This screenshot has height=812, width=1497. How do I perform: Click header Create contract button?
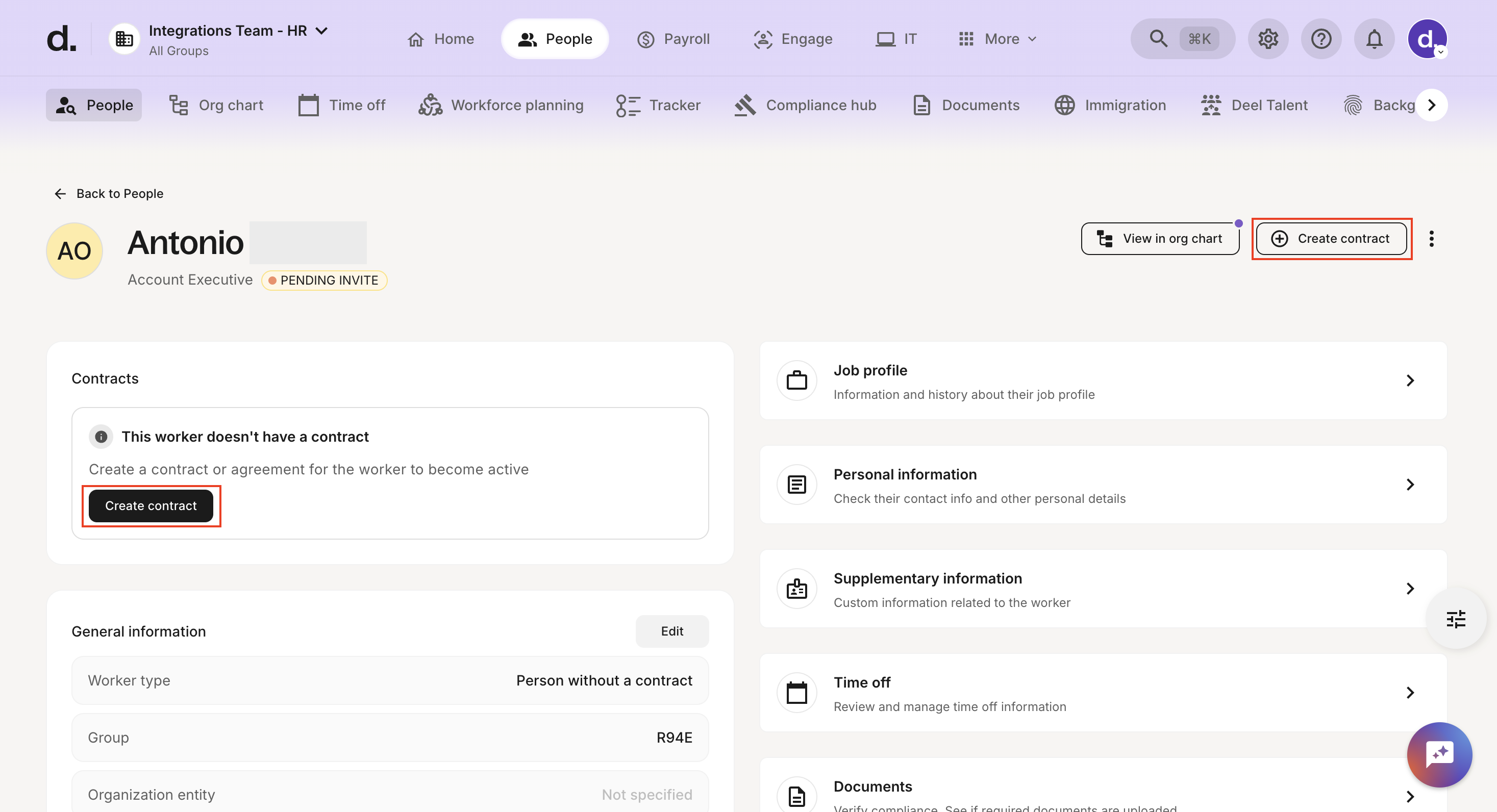[1331, 239]
